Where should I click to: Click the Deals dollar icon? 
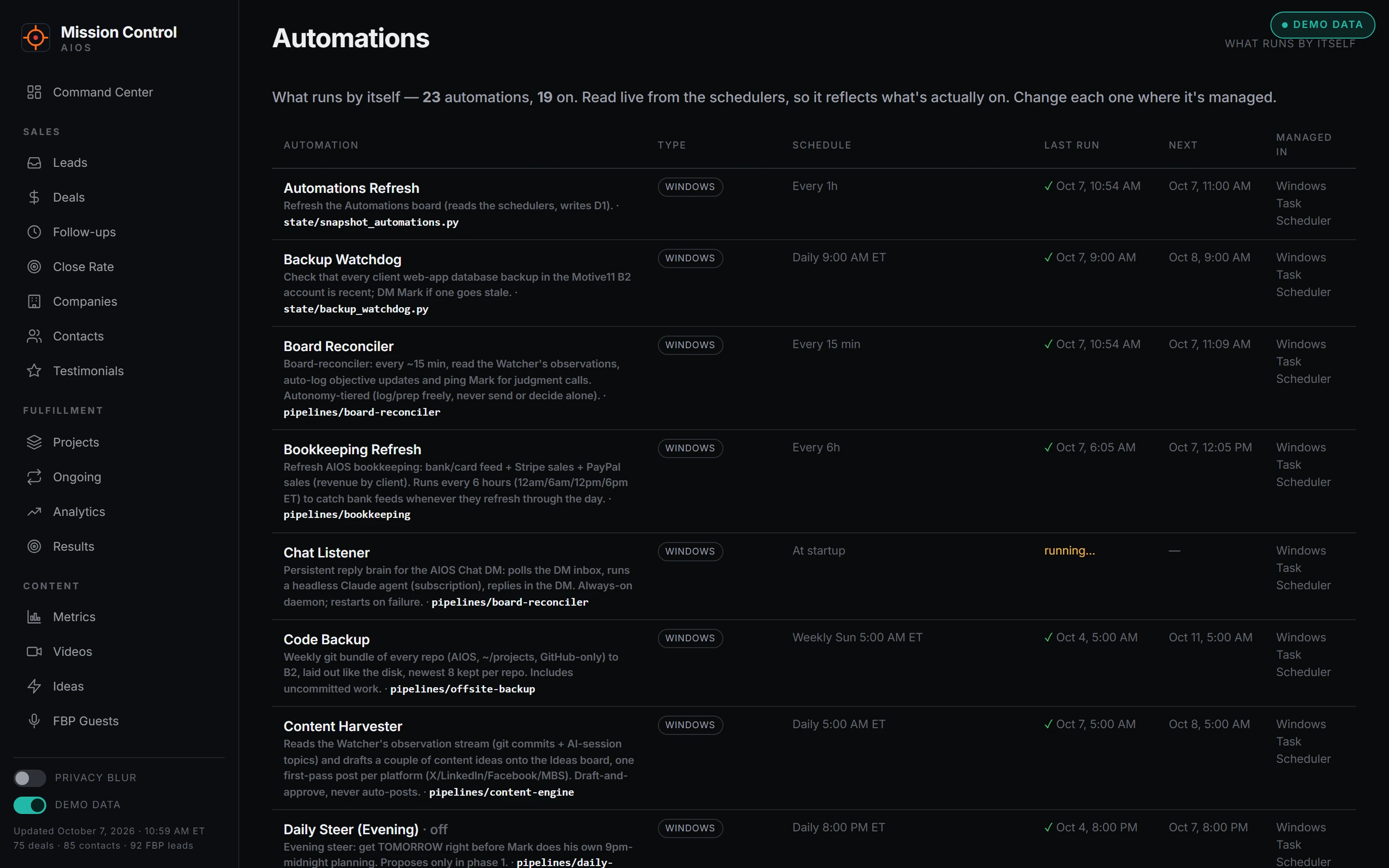pos(34,198)
